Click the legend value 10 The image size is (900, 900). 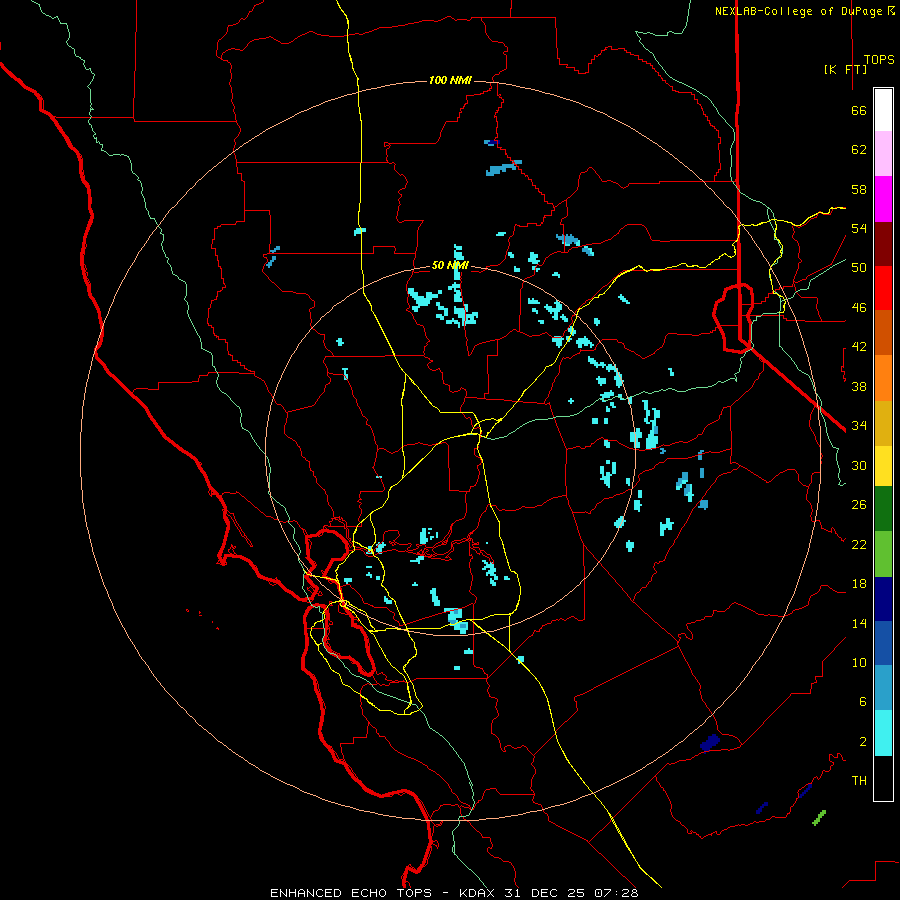pyautogui.click(x=859, y=662)
